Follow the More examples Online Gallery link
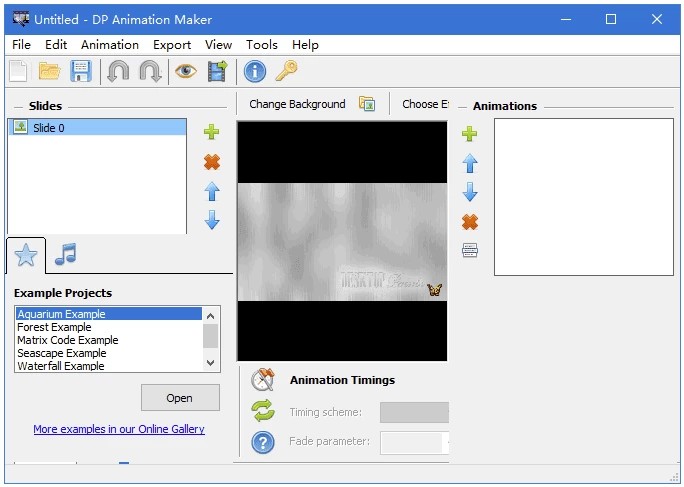This screenshot has height=487, width=684. coord(119,429)
